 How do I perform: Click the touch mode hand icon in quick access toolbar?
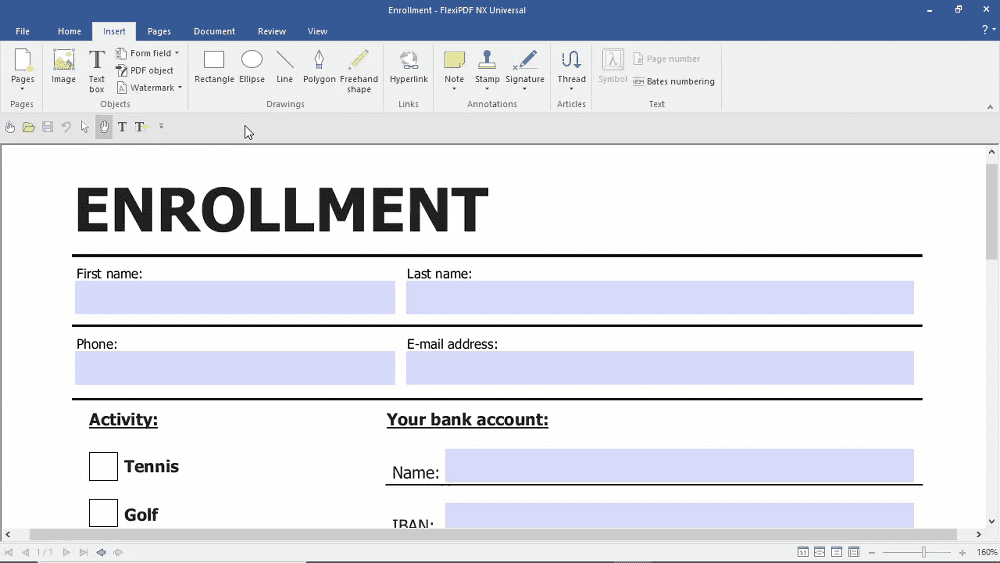[x=10, y=127]
